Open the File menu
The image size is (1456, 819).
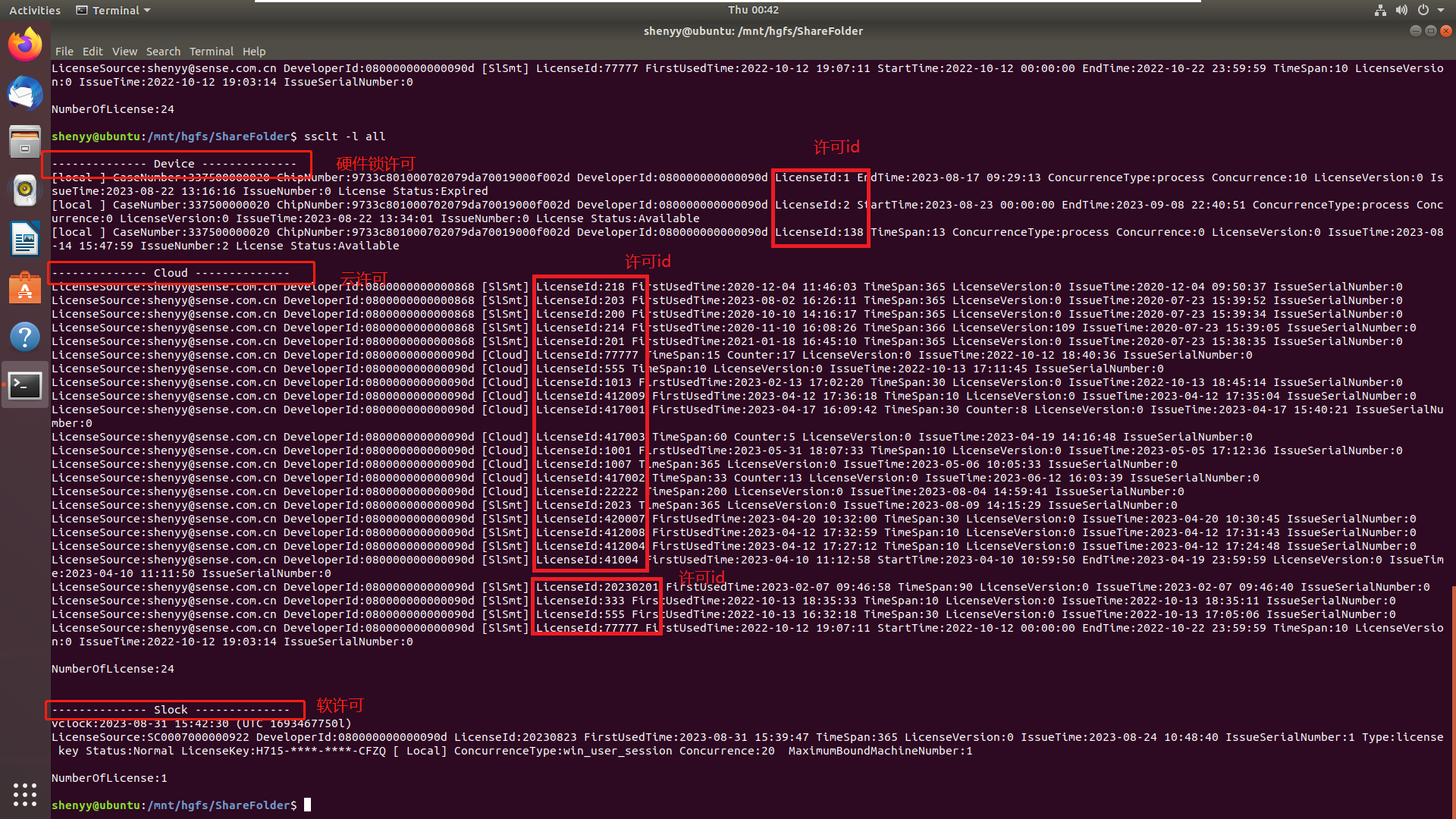[x=64, y=52]
